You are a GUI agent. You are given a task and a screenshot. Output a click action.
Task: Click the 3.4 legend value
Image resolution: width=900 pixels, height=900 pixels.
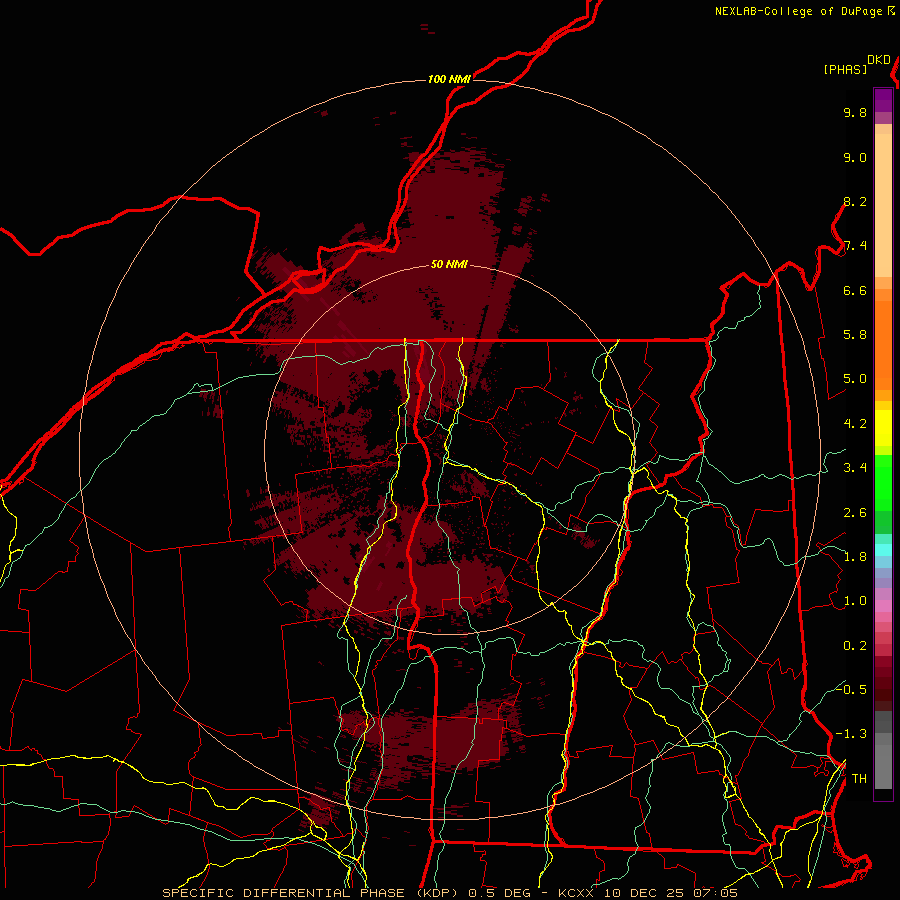pos(855,468)
